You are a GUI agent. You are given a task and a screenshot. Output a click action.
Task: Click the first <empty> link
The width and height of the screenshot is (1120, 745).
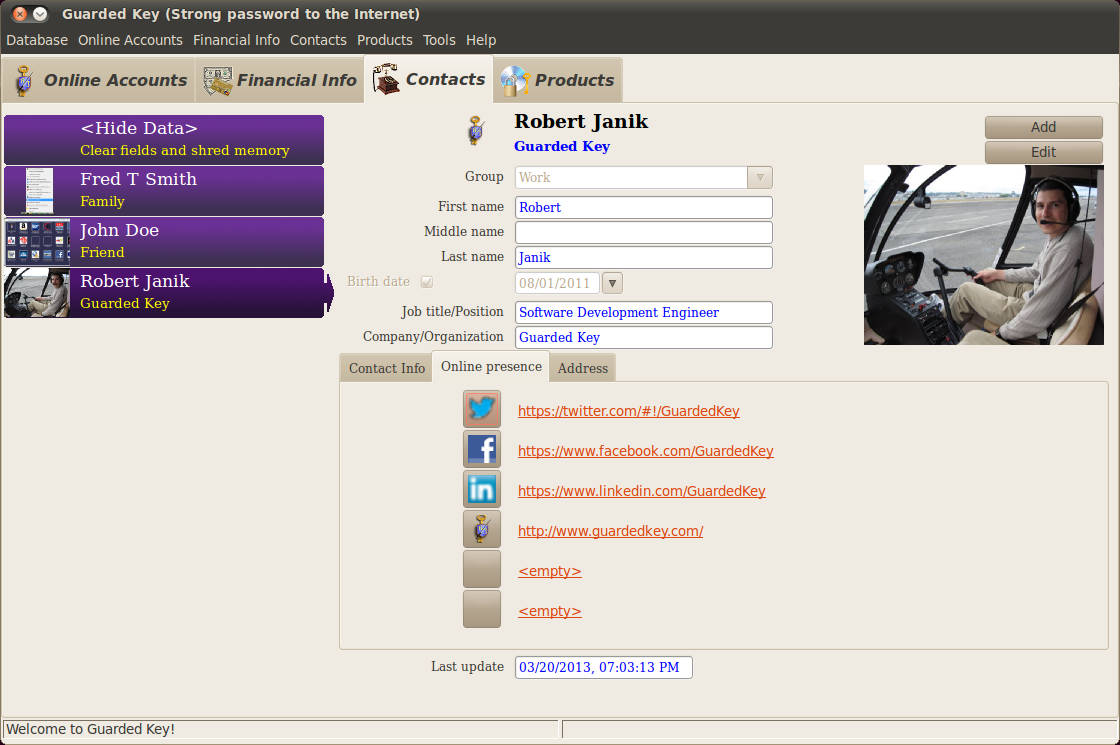click(x=549, y=571)
